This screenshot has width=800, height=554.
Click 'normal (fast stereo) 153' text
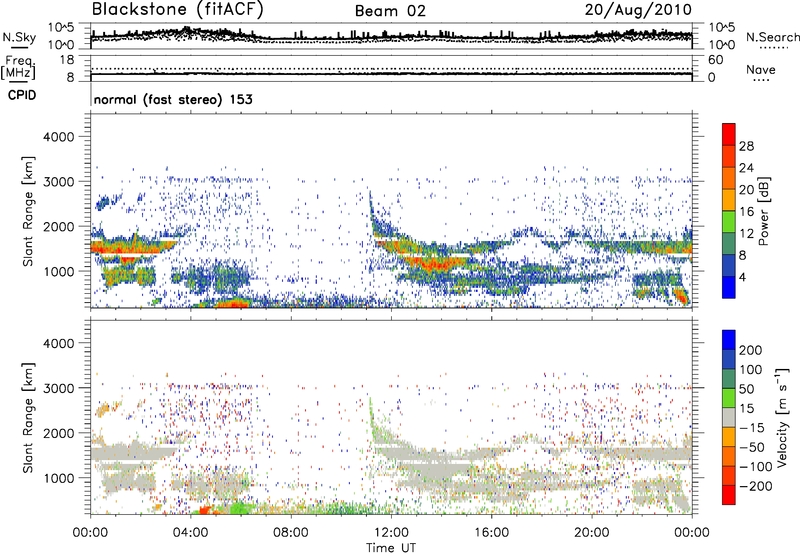173,99
